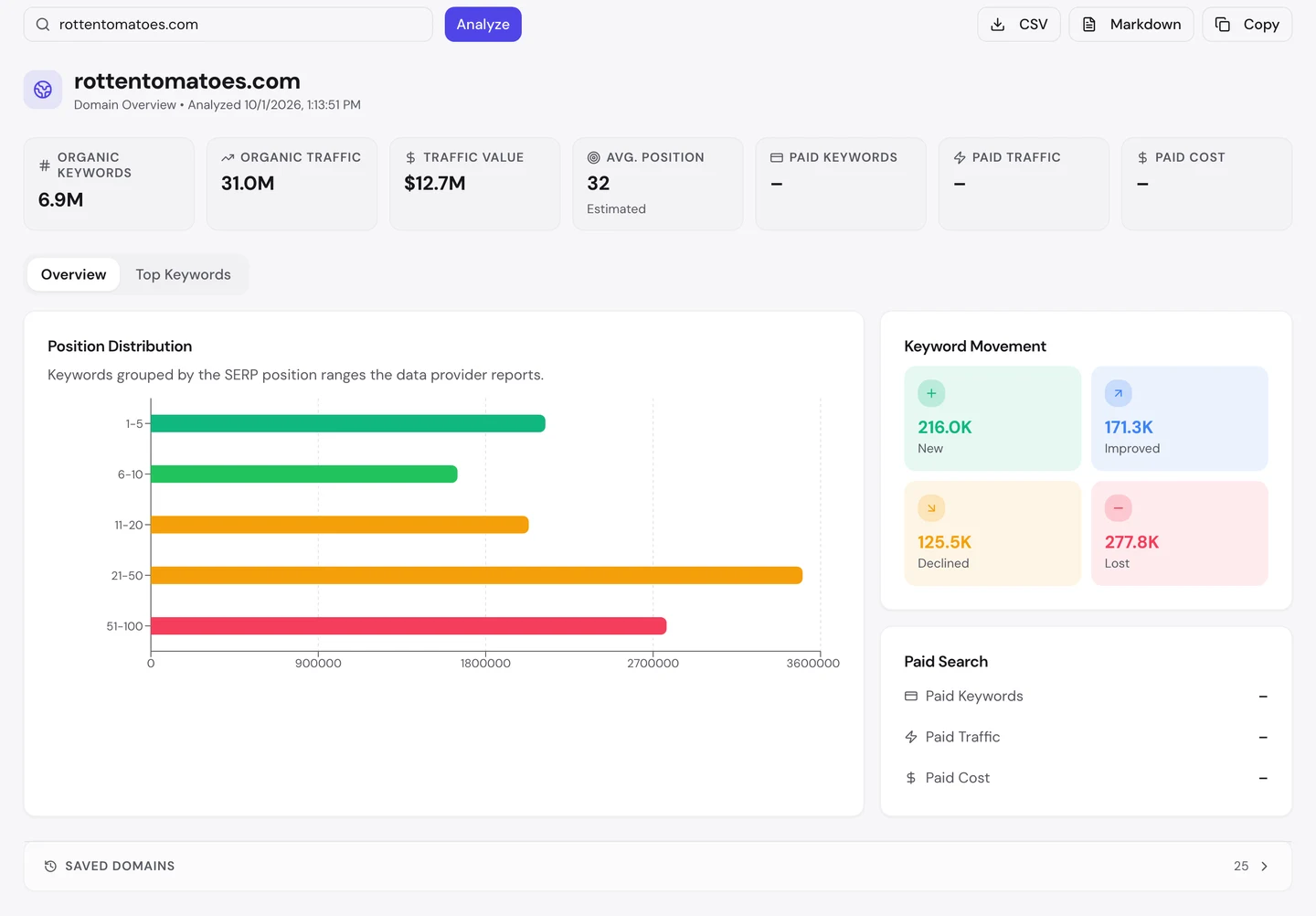Click the blue arrow icon for Improved keywords
The image size is (1316, 916).
(1118, 393)
